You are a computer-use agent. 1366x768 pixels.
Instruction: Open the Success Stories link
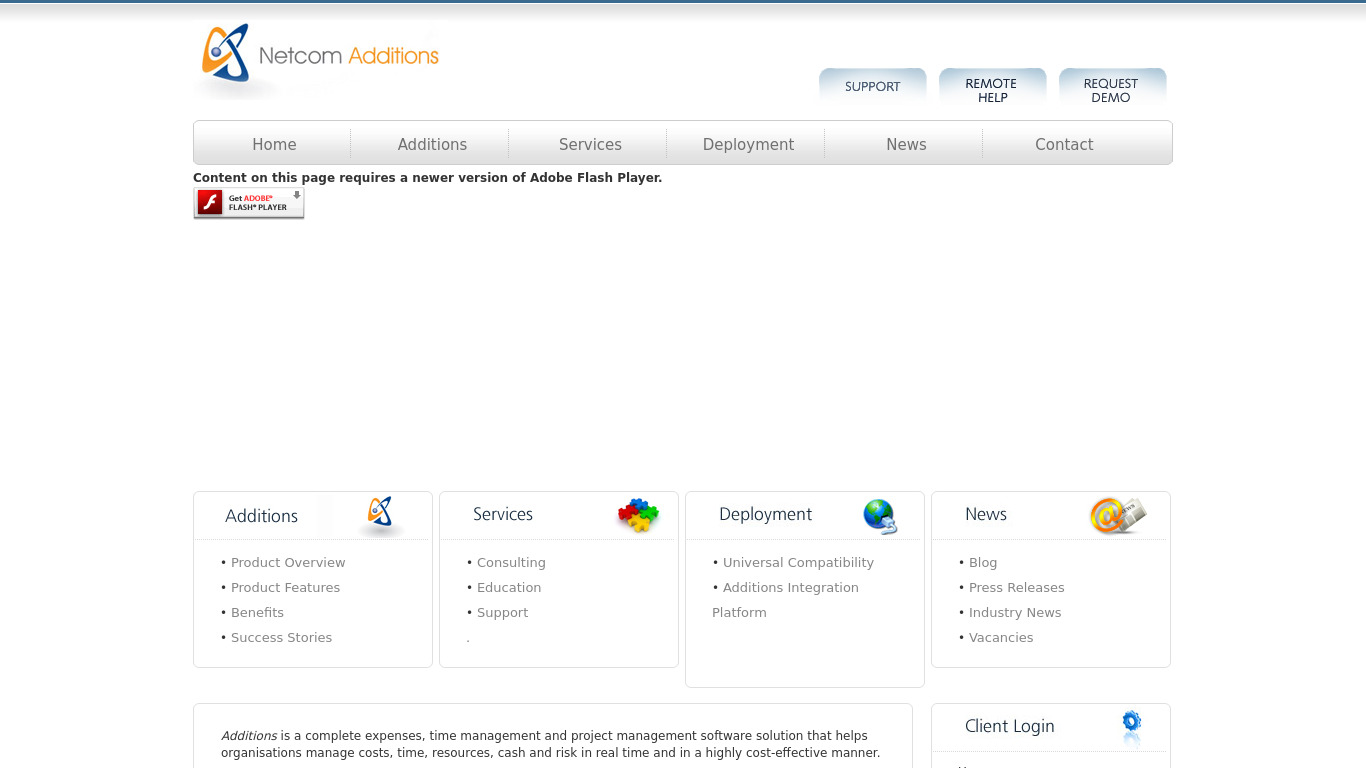point(281,637)
